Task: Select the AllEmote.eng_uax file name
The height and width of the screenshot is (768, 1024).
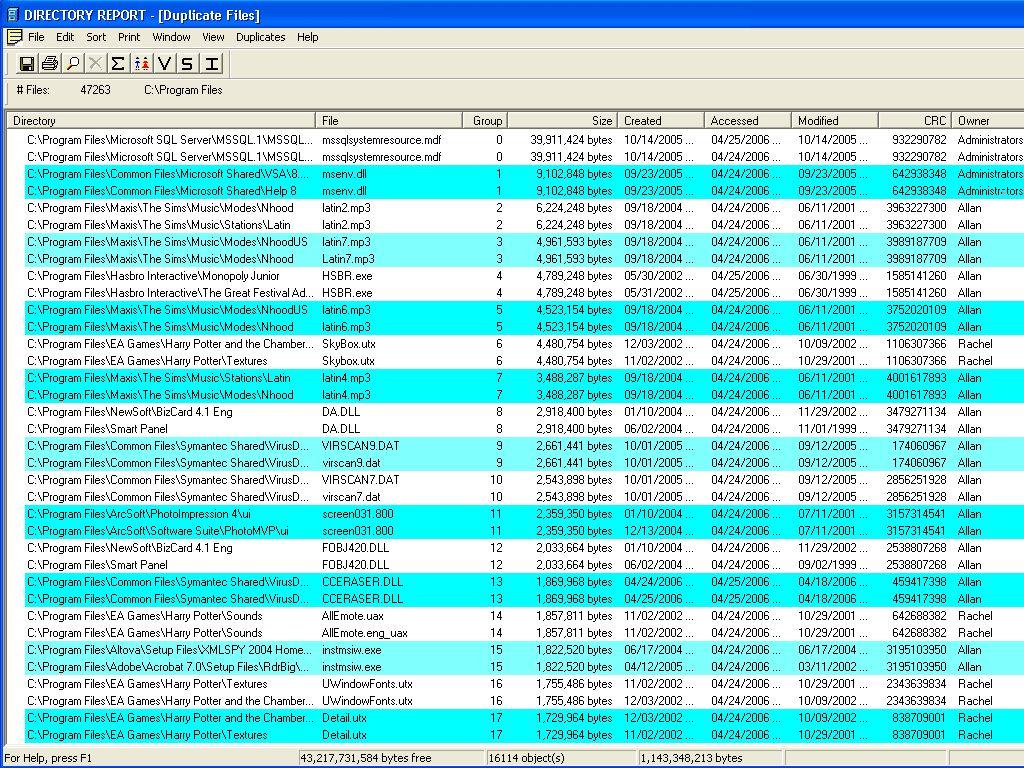Action: coord(364,632)
